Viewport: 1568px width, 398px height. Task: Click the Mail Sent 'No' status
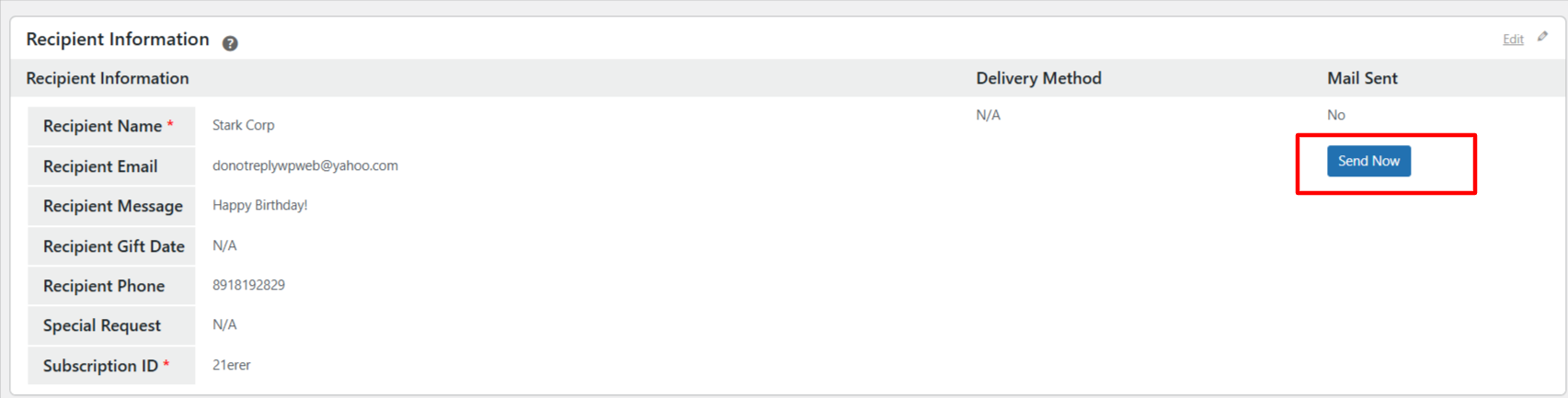point(1336,115)
